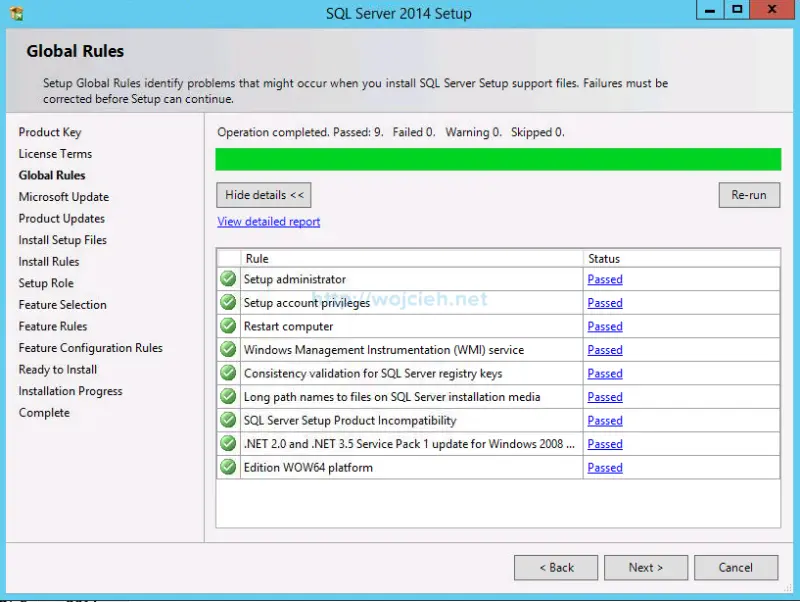Open the Passed report for Setup administrator

tap(604, 279)
